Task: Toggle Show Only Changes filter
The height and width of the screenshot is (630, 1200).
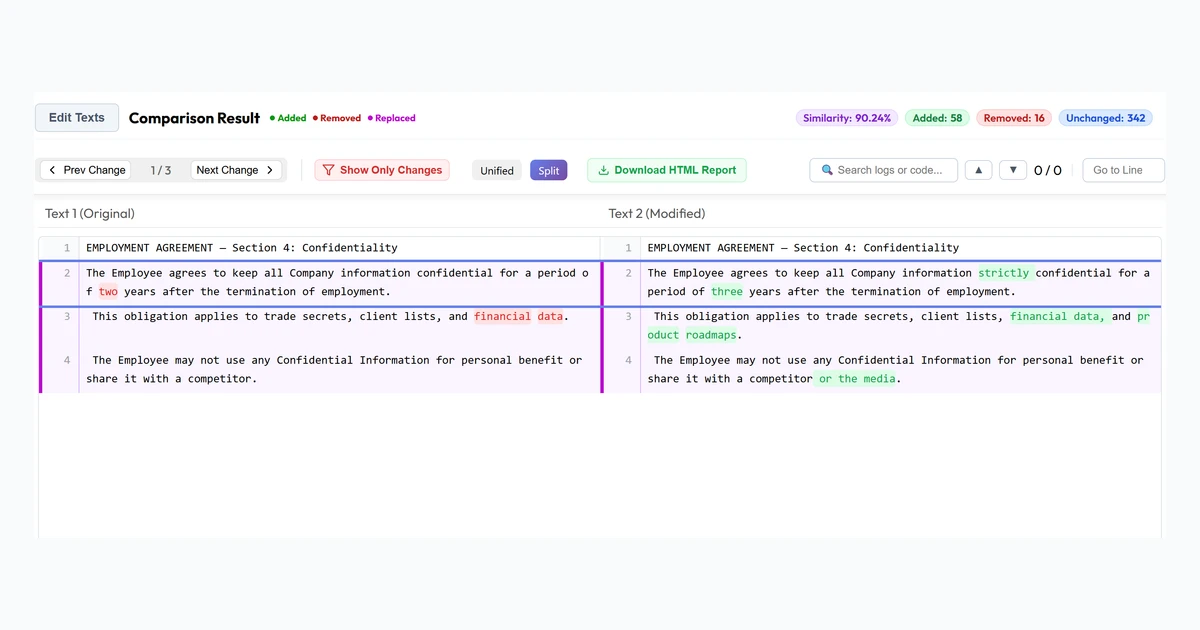Action: coord(382,170)
